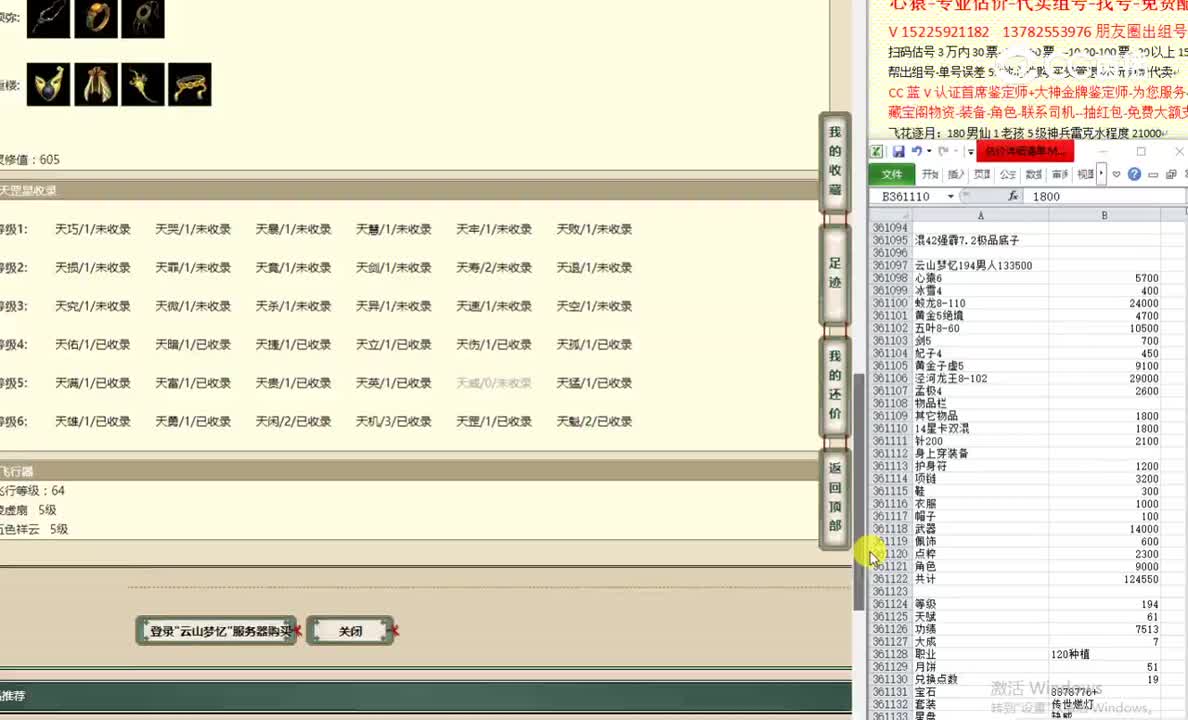
Task: Click the 我的收藏 side tab
Action: 835,161
